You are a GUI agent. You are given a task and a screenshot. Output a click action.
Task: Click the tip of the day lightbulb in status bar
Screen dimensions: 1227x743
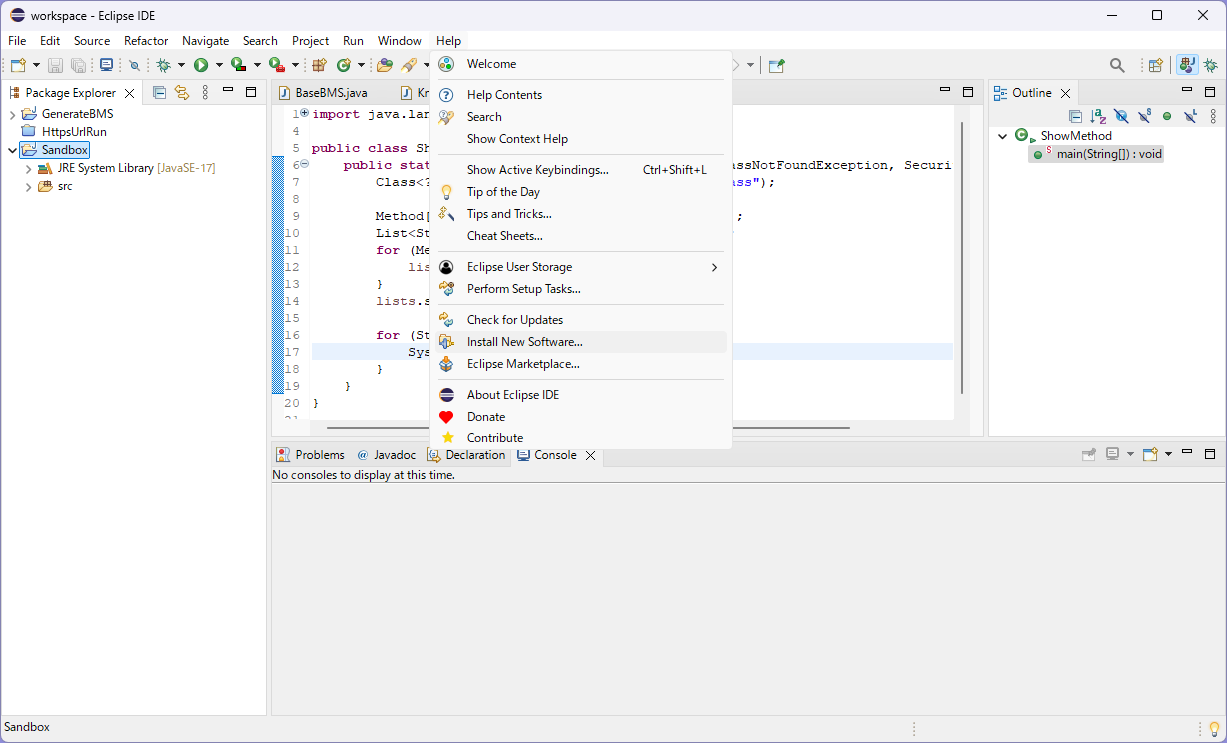pyautogui.click(x=1214, y=729)
